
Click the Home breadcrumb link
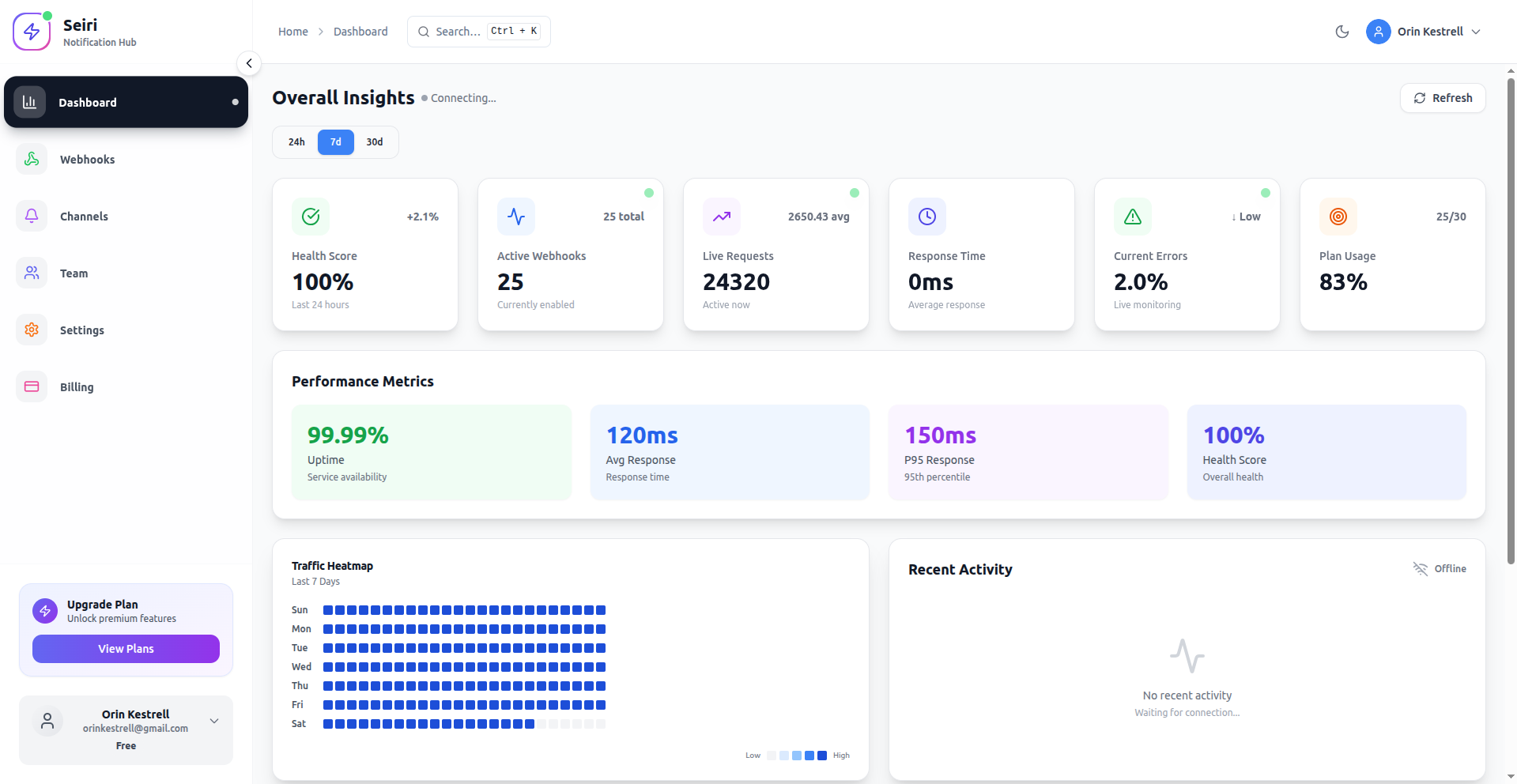[292, 32]
